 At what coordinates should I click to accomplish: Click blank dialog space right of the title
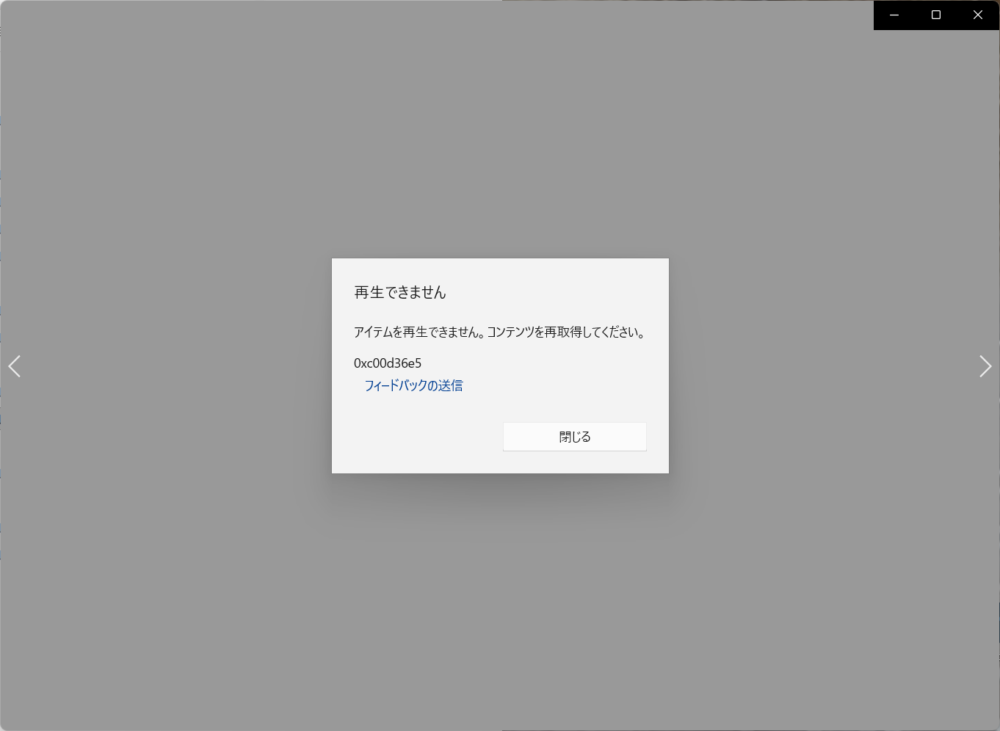pos(560,293)
